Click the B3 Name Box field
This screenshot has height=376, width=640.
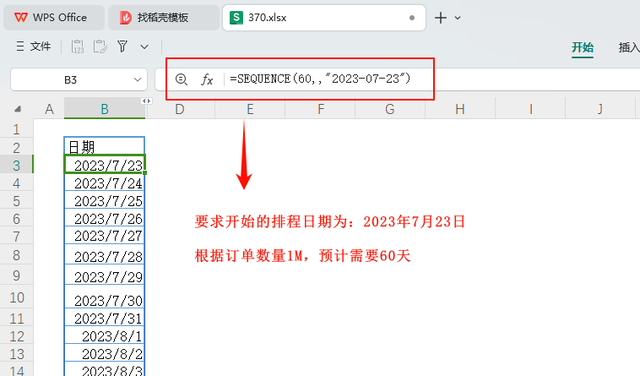pos(79,80)
